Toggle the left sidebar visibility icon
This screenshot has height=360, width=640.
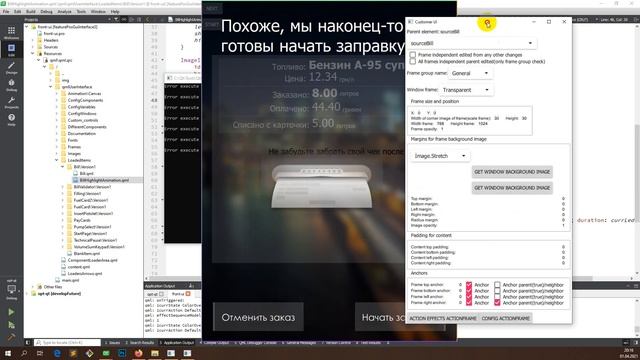tap(28, 342)
